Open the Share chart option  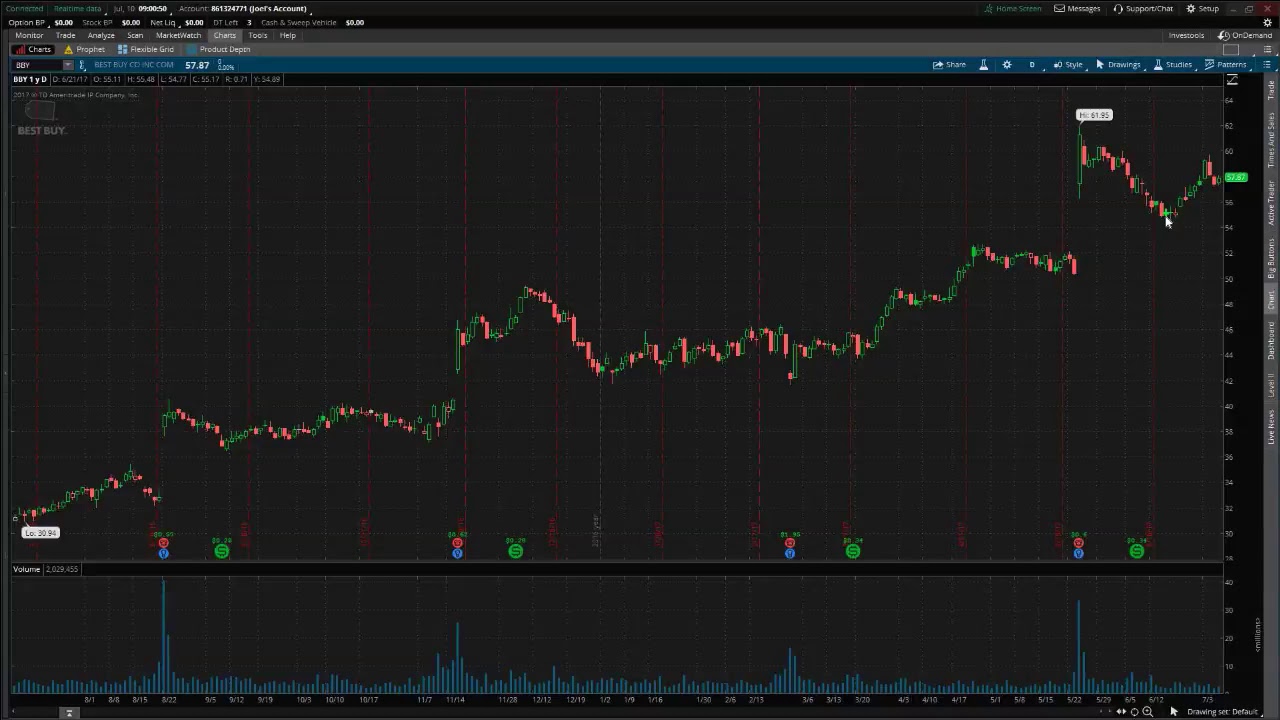949,65
